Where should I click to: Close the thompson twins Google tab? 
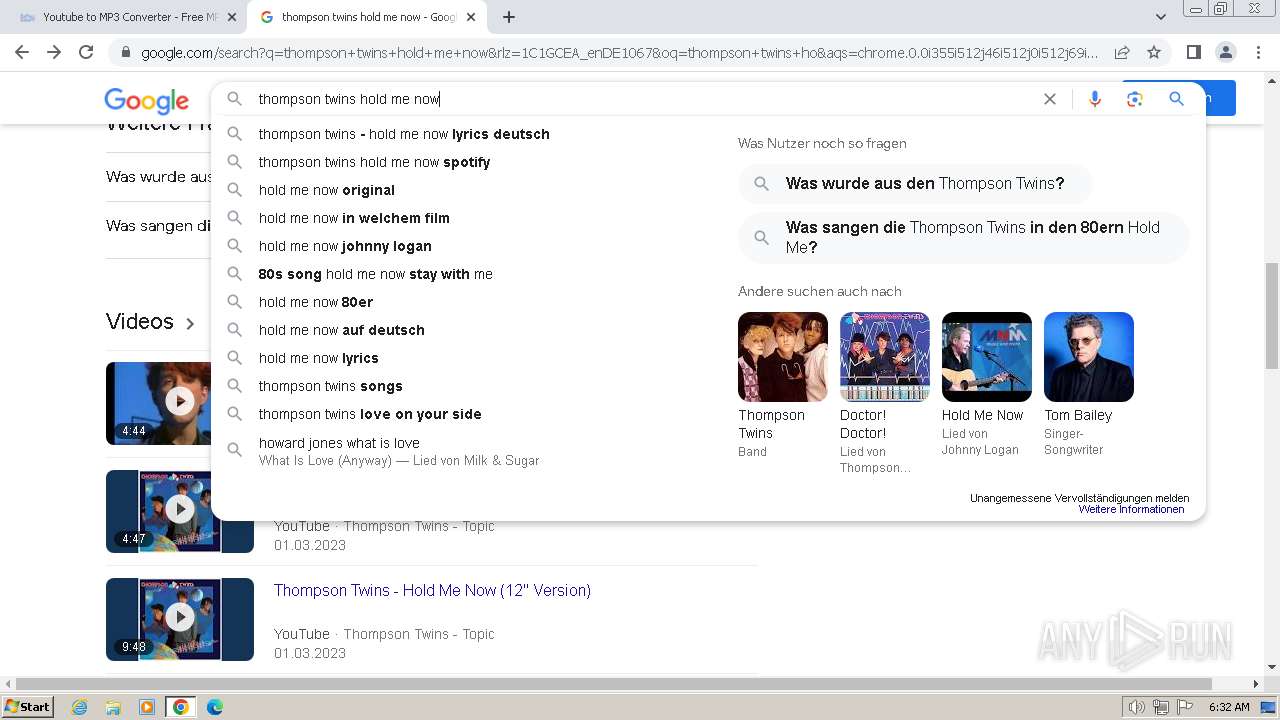tap(471, 17)
